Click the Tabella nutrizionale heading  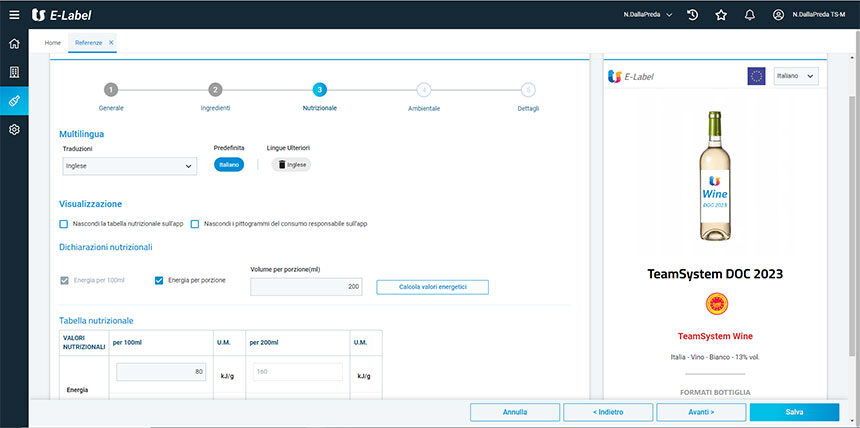[x=97, y=320]
